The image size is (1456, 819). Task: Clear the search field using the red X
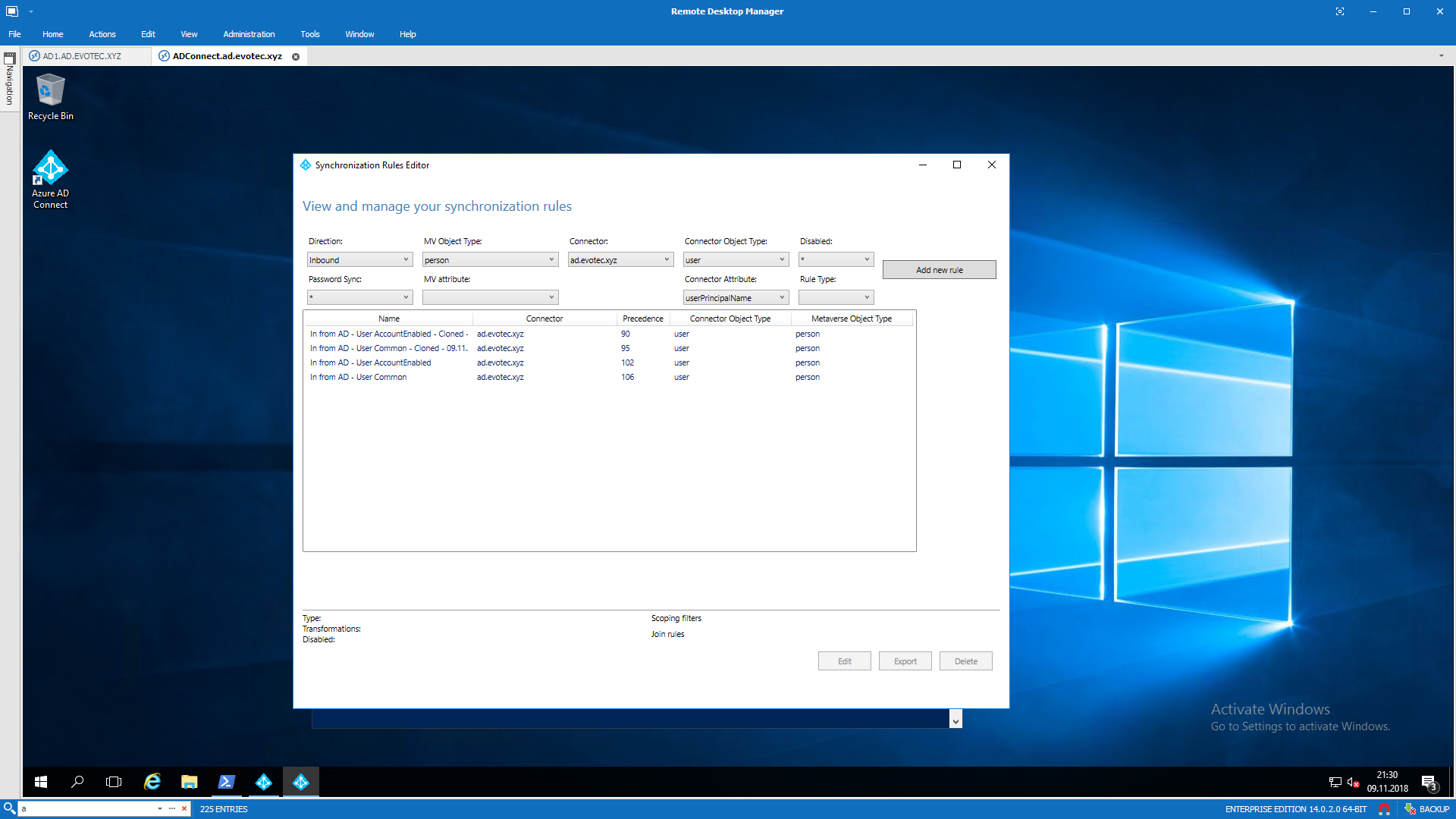pyautogui.click(x=184, y=808)
